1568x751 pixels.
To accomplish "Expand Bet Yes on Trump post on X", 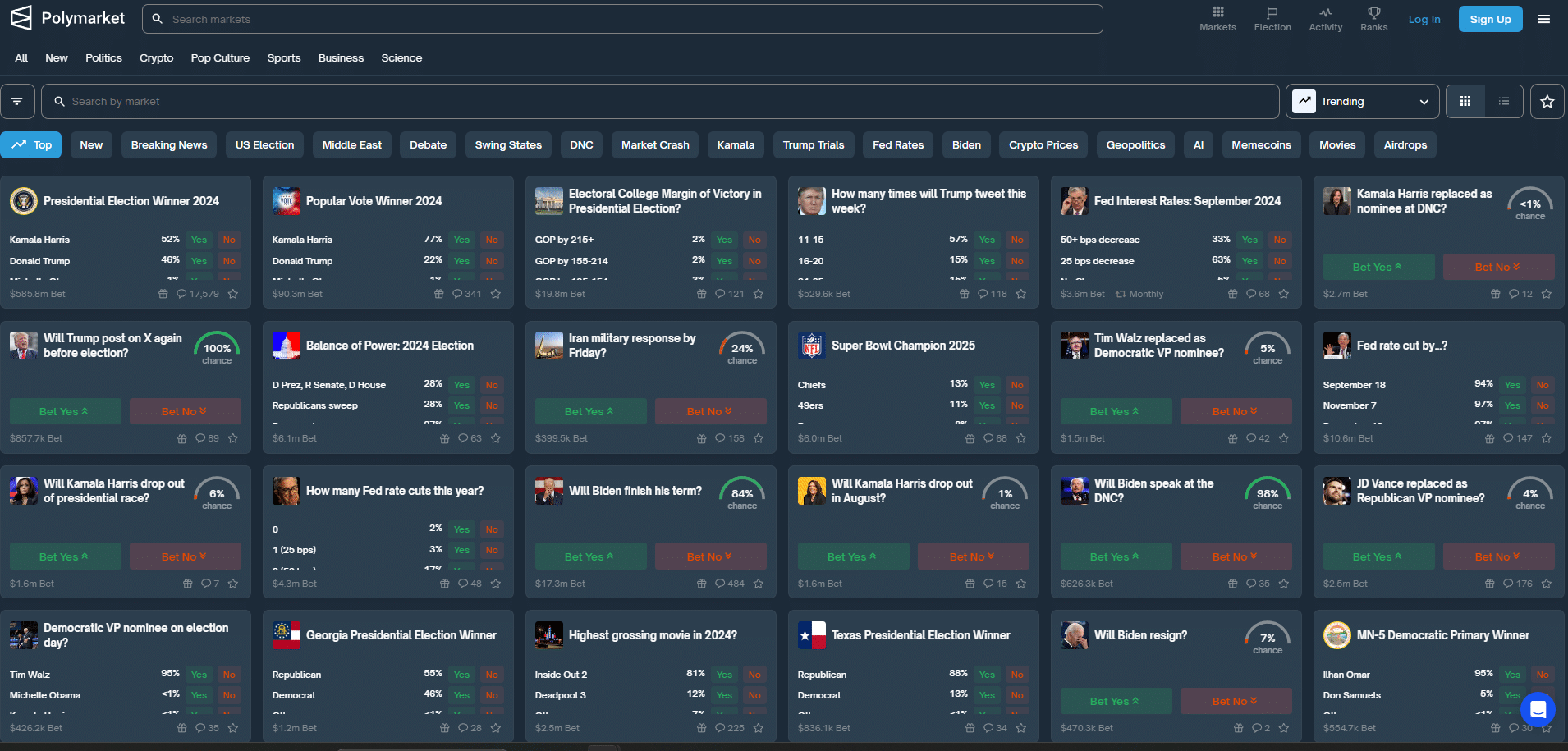I will click(65, 411).
